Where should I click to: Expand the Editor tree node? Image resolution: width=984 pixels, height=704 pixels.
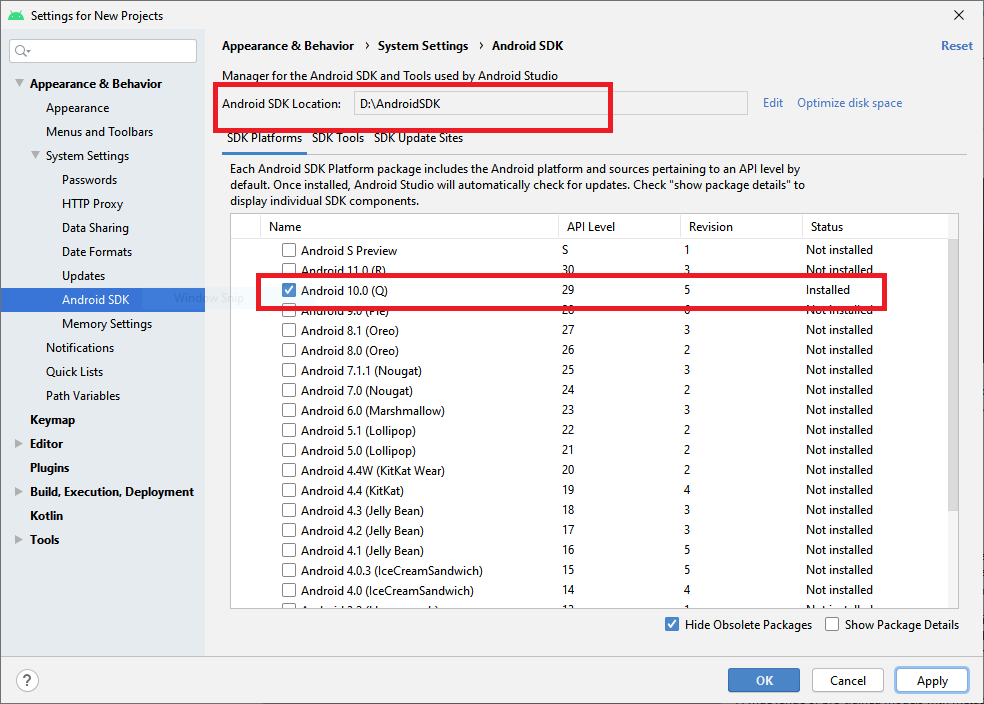[19, 443]
